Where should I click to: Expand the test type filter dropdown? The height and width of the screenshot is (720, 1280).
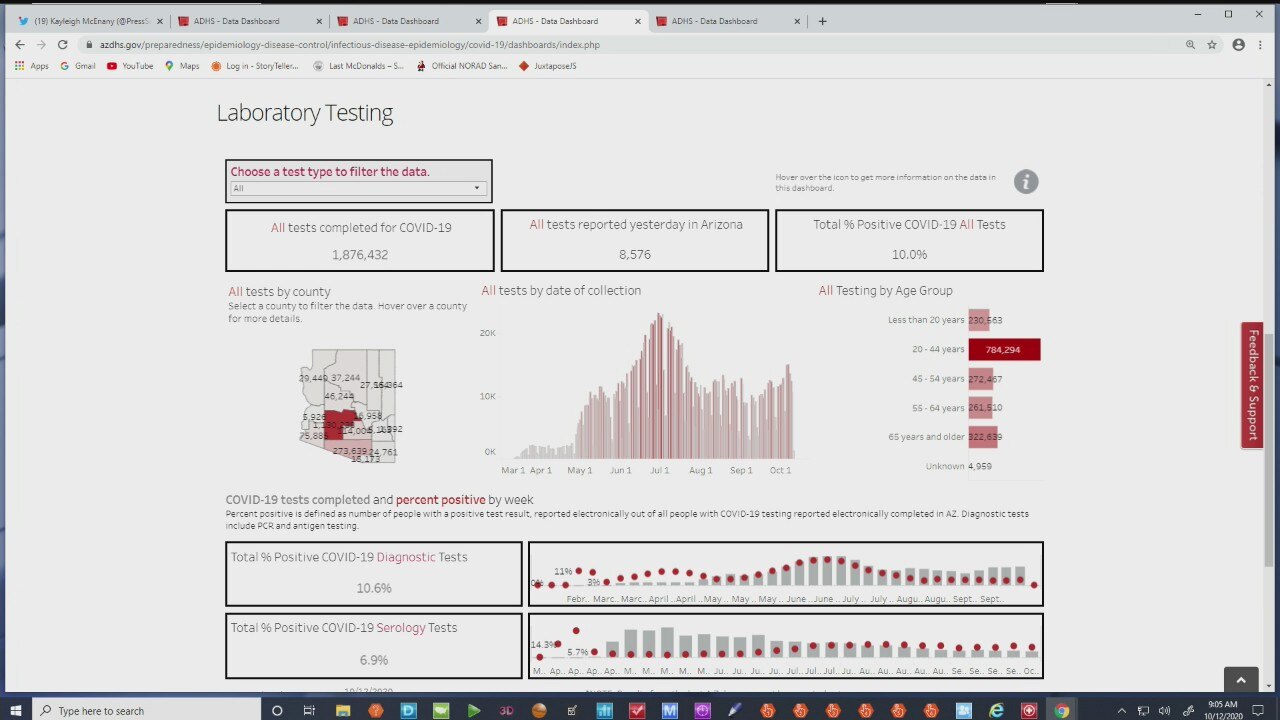(358, 188)
